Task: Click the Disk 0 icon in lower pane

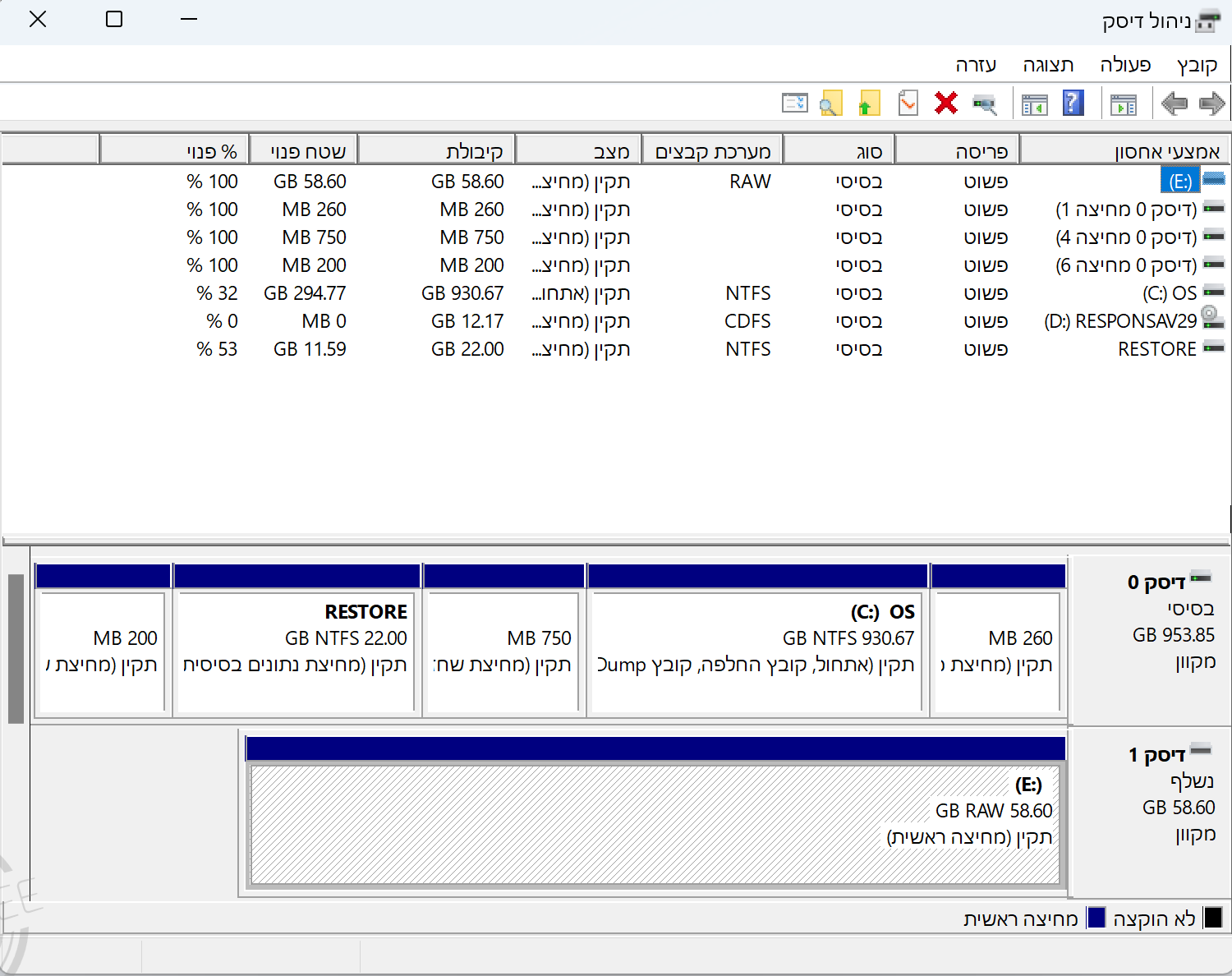Action: pyautogui.click(x=1201, y=578)
